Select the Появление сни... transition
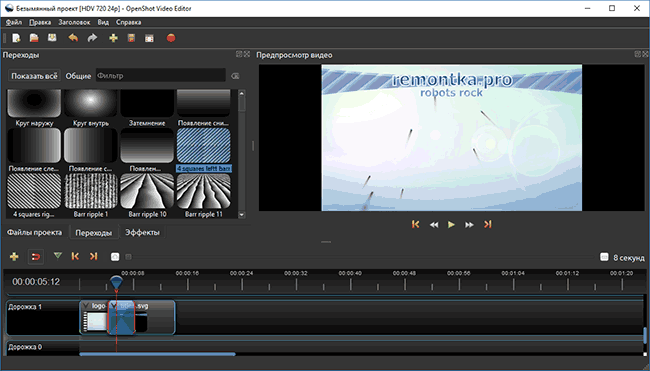Viewport: 650px width, 371px height. click(x=204, y=108)
